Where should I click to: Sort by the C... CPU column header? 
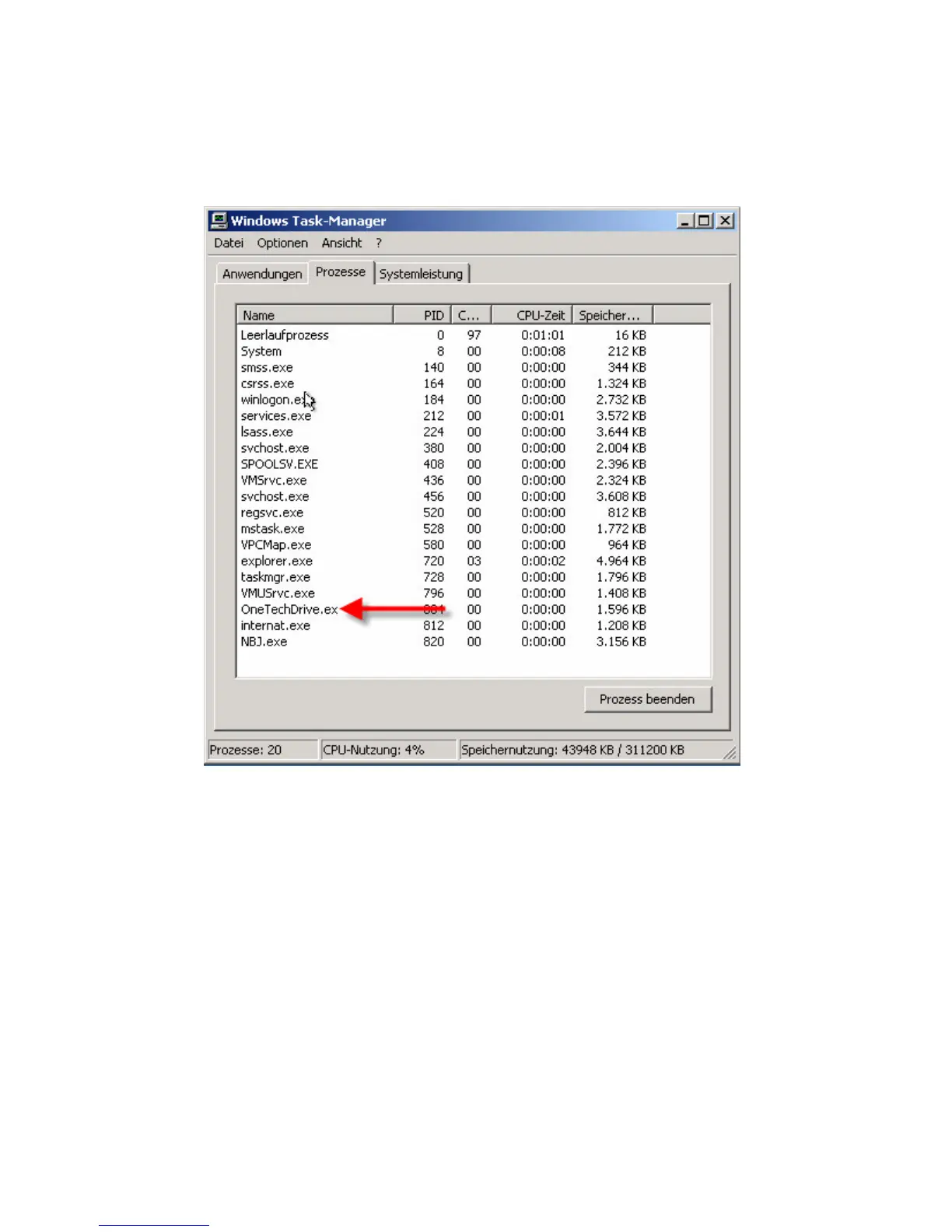point(471,315)
